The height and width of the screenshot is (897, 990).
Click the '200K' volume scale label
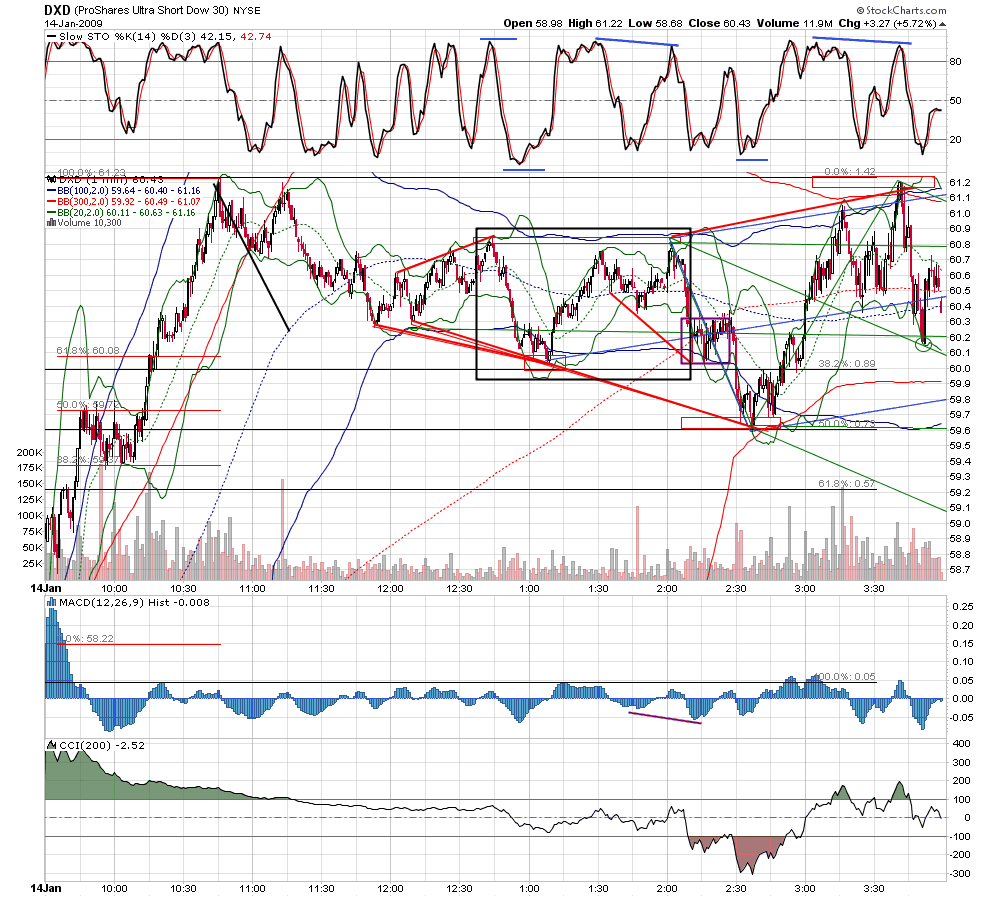(x=30, y=453)
